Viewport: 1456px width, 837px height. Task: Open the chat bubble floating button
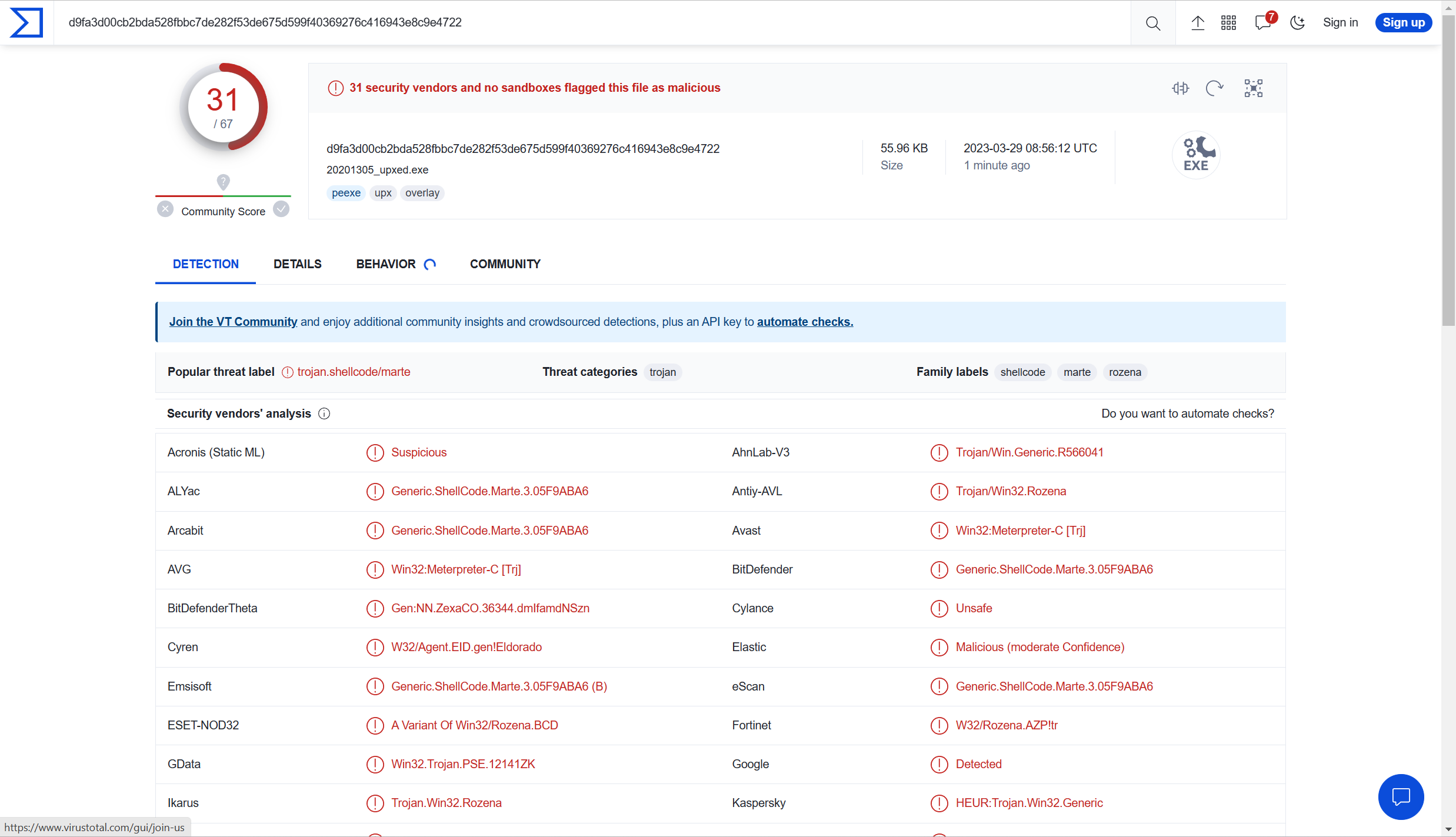[1401, 796]
